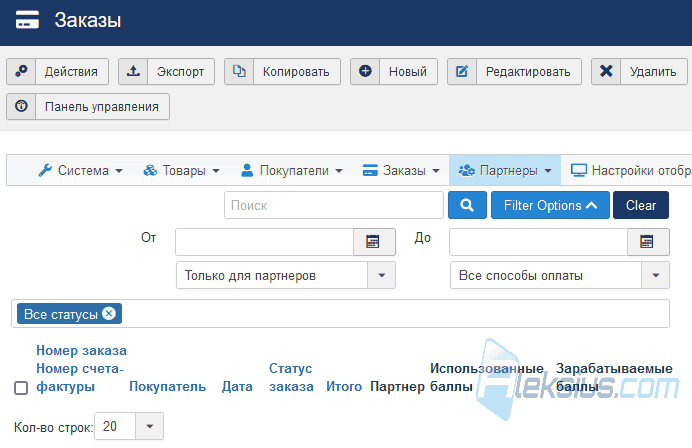
Task: Click the Экспорт upload icon
Action: coord(133,71)
